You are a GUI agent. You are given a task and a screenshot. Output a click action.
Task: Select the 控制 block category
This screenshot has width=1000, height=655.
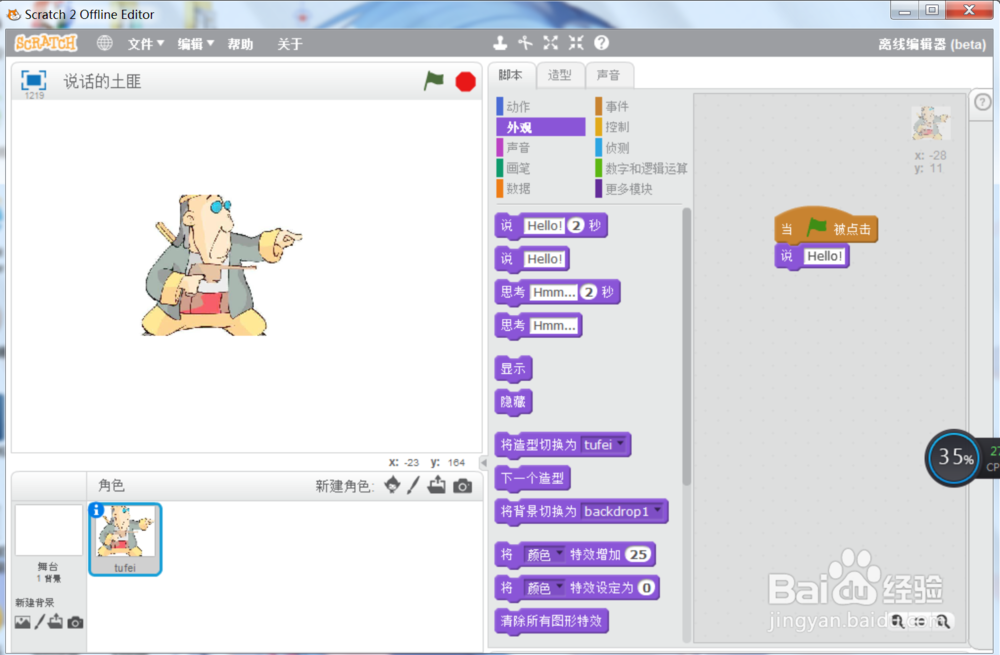click(640, 127)
